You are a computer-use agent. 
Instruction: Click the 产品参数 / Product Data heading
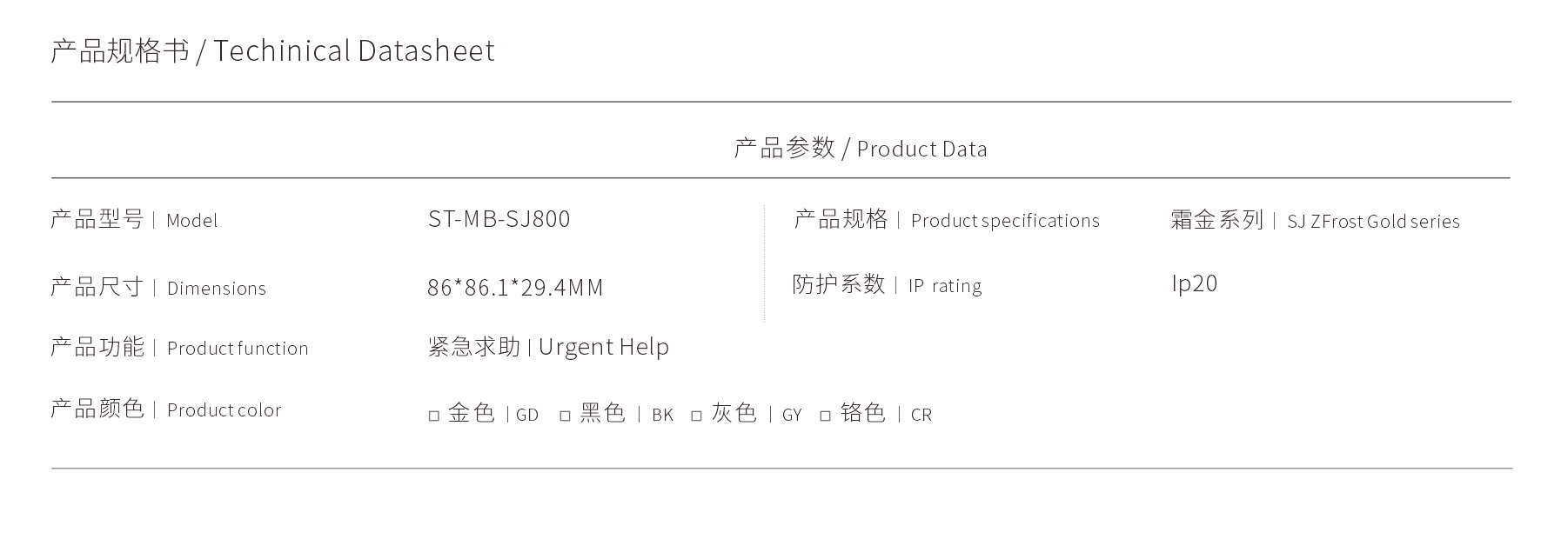click(x=861, y=148)
